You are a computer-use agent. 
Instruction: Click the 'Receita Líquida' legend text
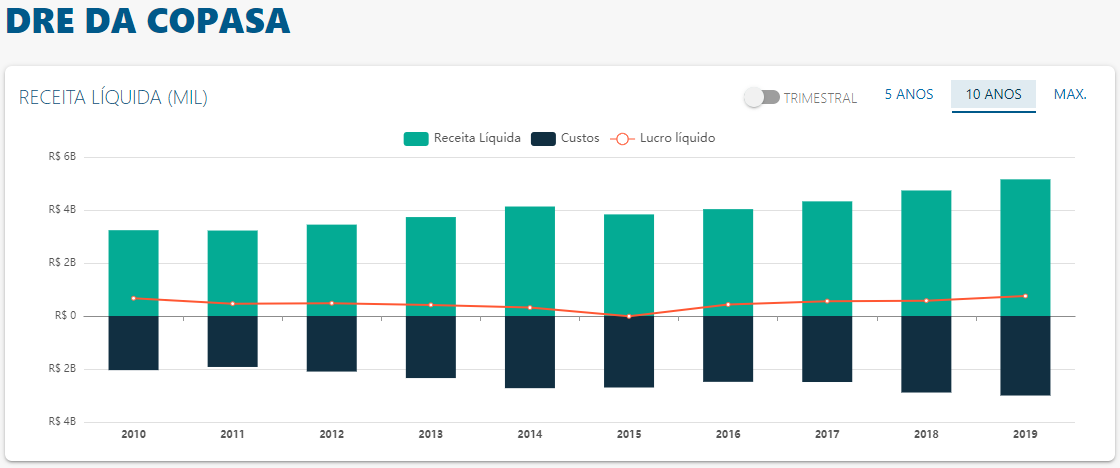tap(477, 139)
